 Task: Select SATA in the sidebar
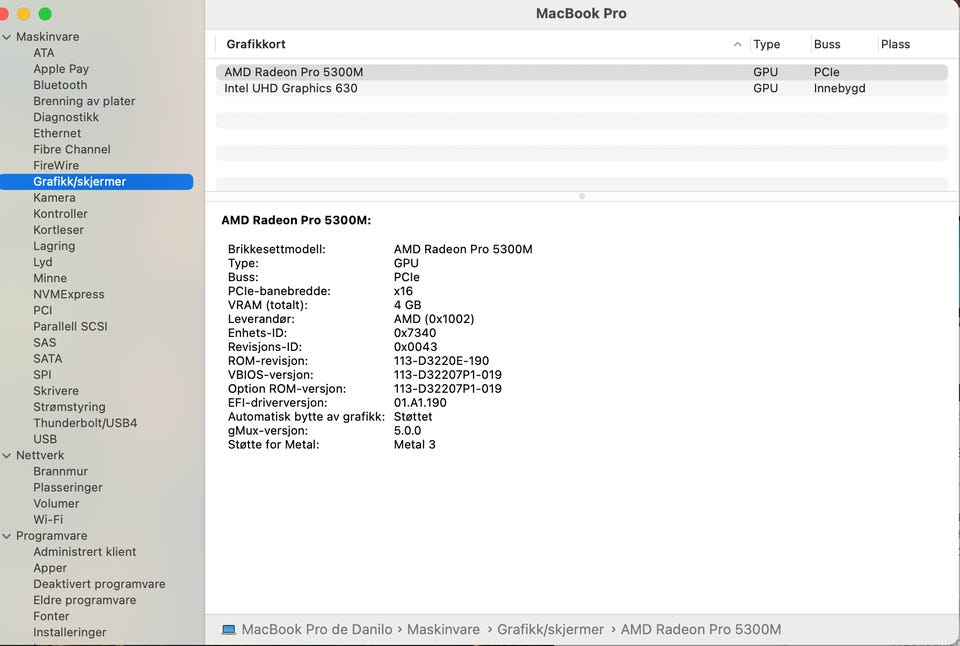click(47, 359)
